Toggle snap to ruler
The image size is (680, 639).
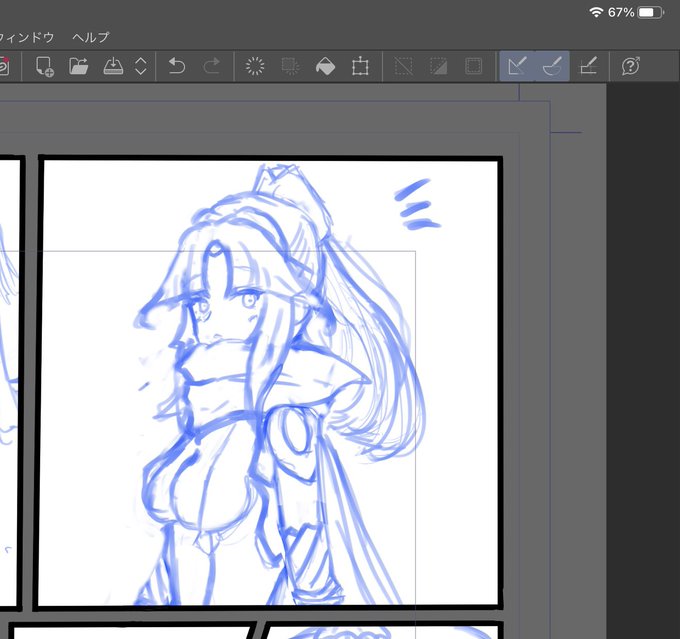(x=517, y=66)
